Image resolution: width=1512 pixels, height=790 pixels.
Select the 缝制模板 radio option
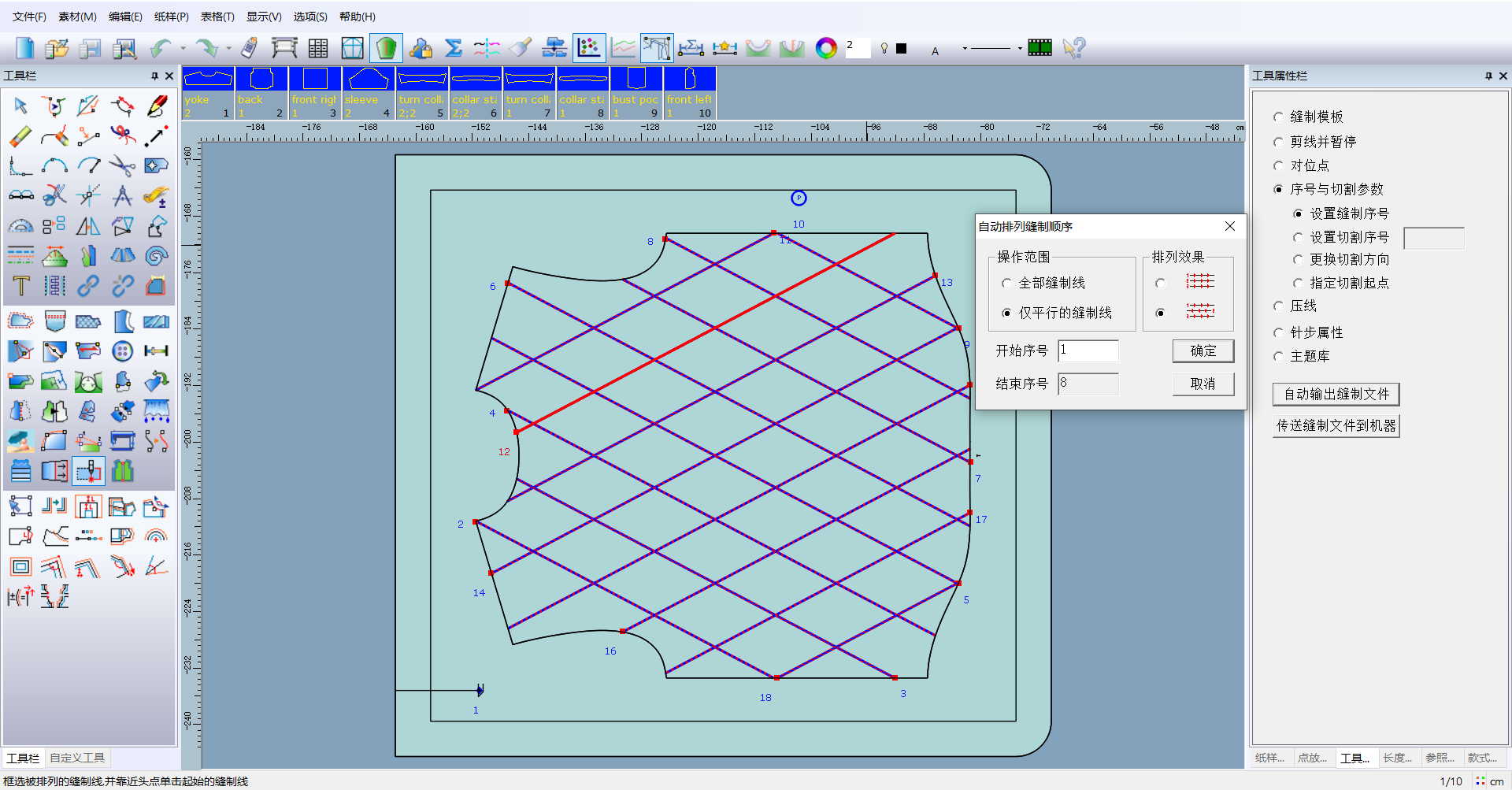tap(1279, 117)
